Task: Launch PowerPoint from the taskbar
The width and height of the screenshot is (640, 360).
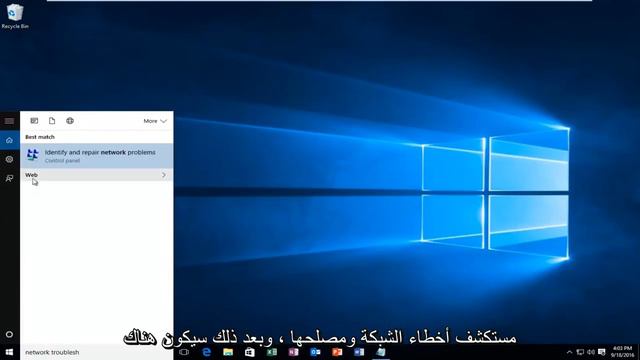Action: tap(337, 352)
